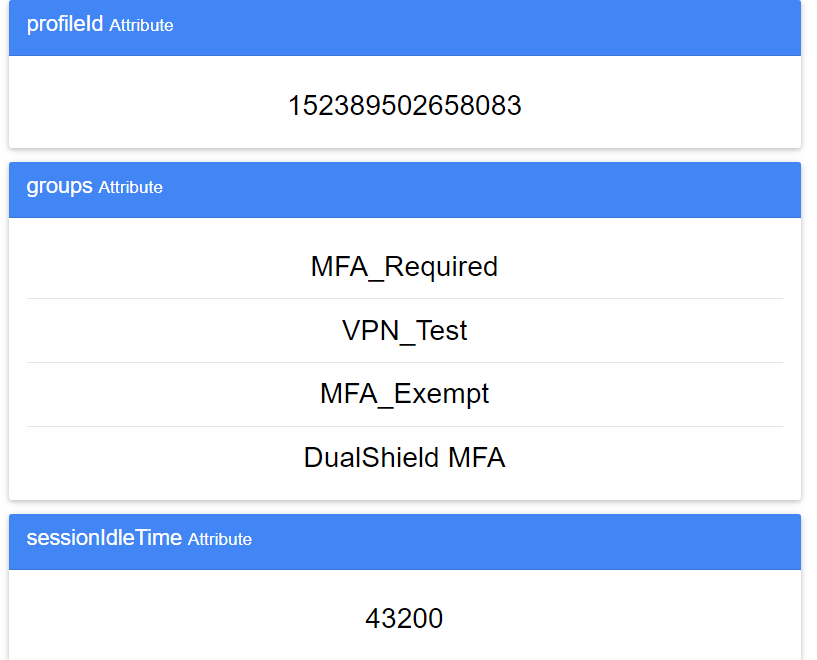Click divider line between VPN_Test and MFA_Exempt
The image size is (817, 660).
coord(404,362)
